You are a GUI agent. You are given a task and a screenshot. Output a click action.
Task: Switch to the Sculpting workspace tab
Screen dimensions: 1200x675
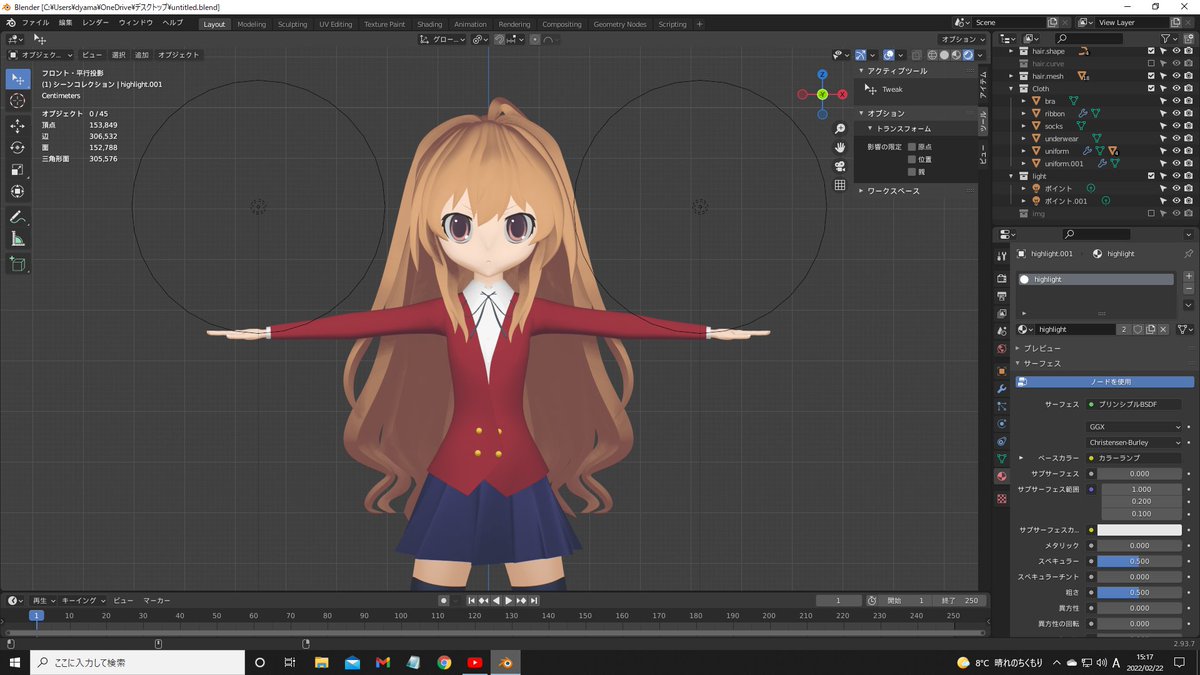[292, 24]
